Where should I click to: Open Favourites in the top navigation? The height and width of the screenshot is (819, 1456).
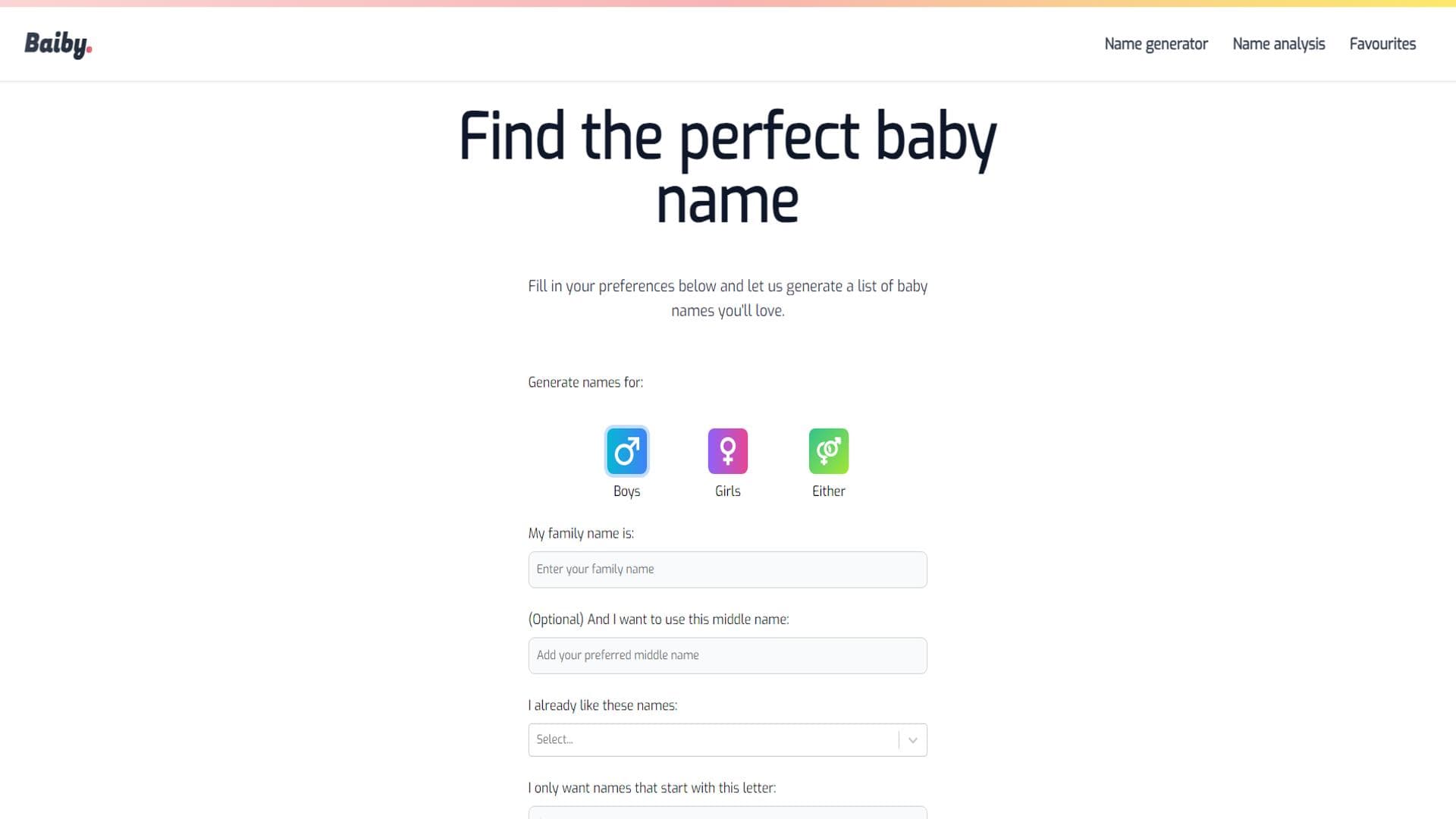coord(1382,44)
